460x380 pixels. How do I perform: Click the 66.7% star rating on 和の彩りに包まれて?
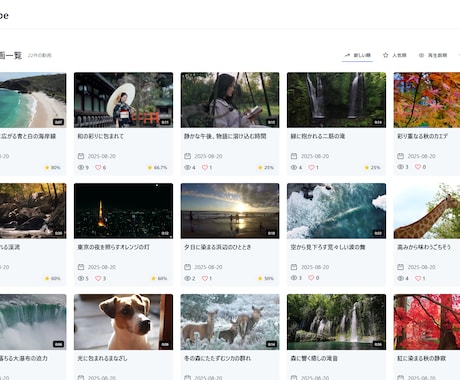157,168
